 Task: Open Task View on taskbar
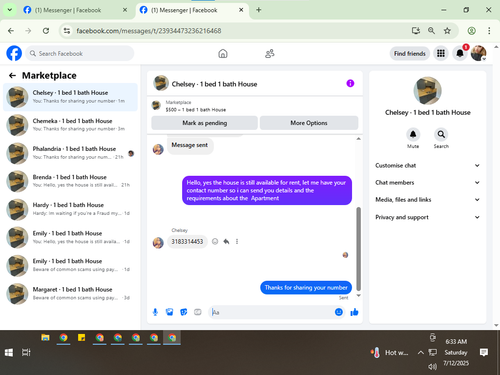click(26, 352)
